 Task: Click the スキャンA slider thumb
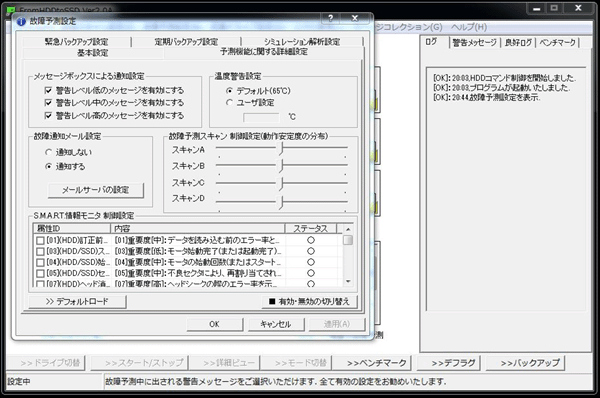(x=281, y=149)
